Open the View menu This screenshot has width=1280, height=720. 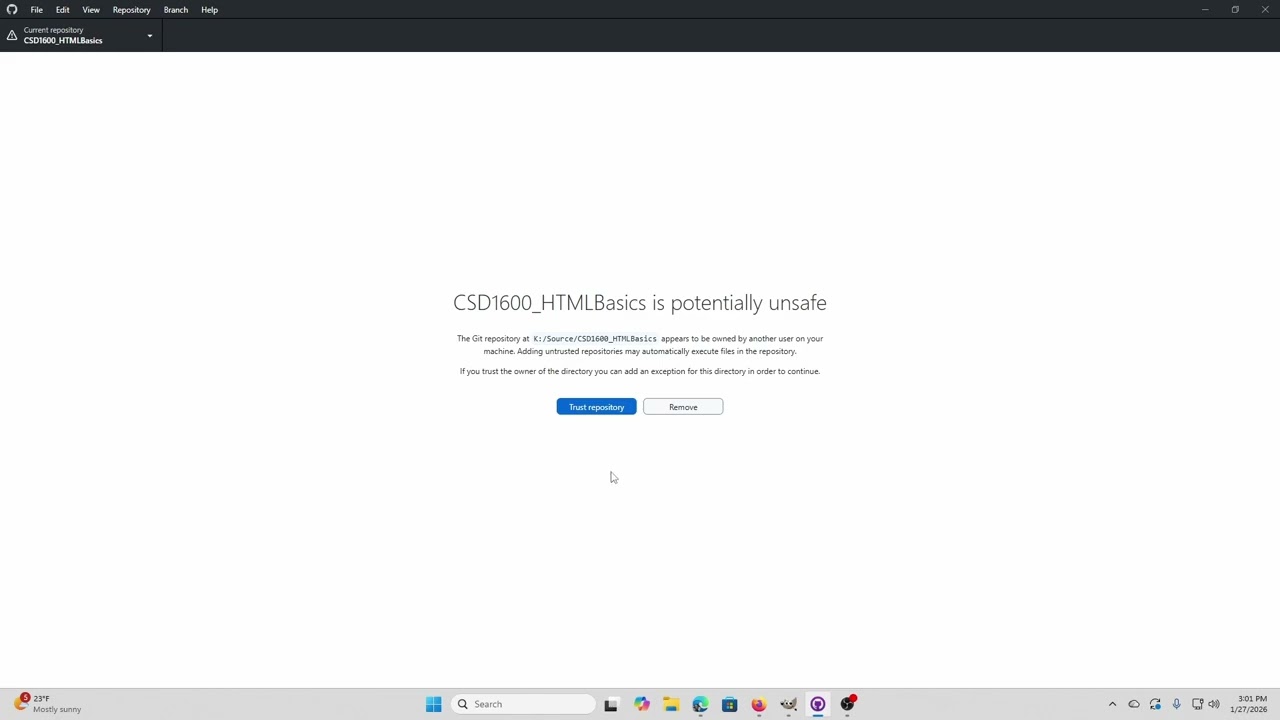pos(91,10)
